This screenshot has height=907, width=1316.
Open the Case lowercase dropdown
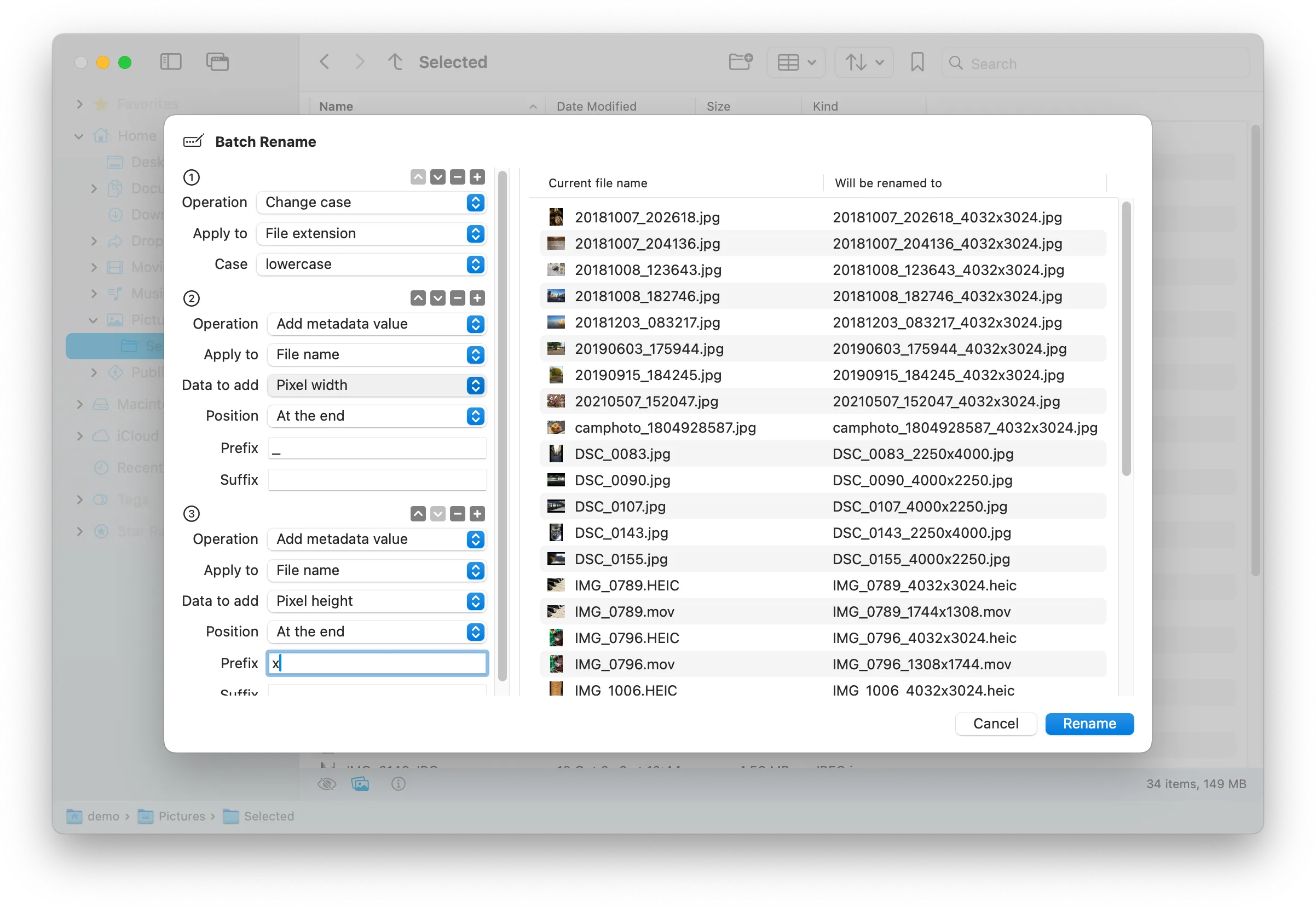point(372,264)
